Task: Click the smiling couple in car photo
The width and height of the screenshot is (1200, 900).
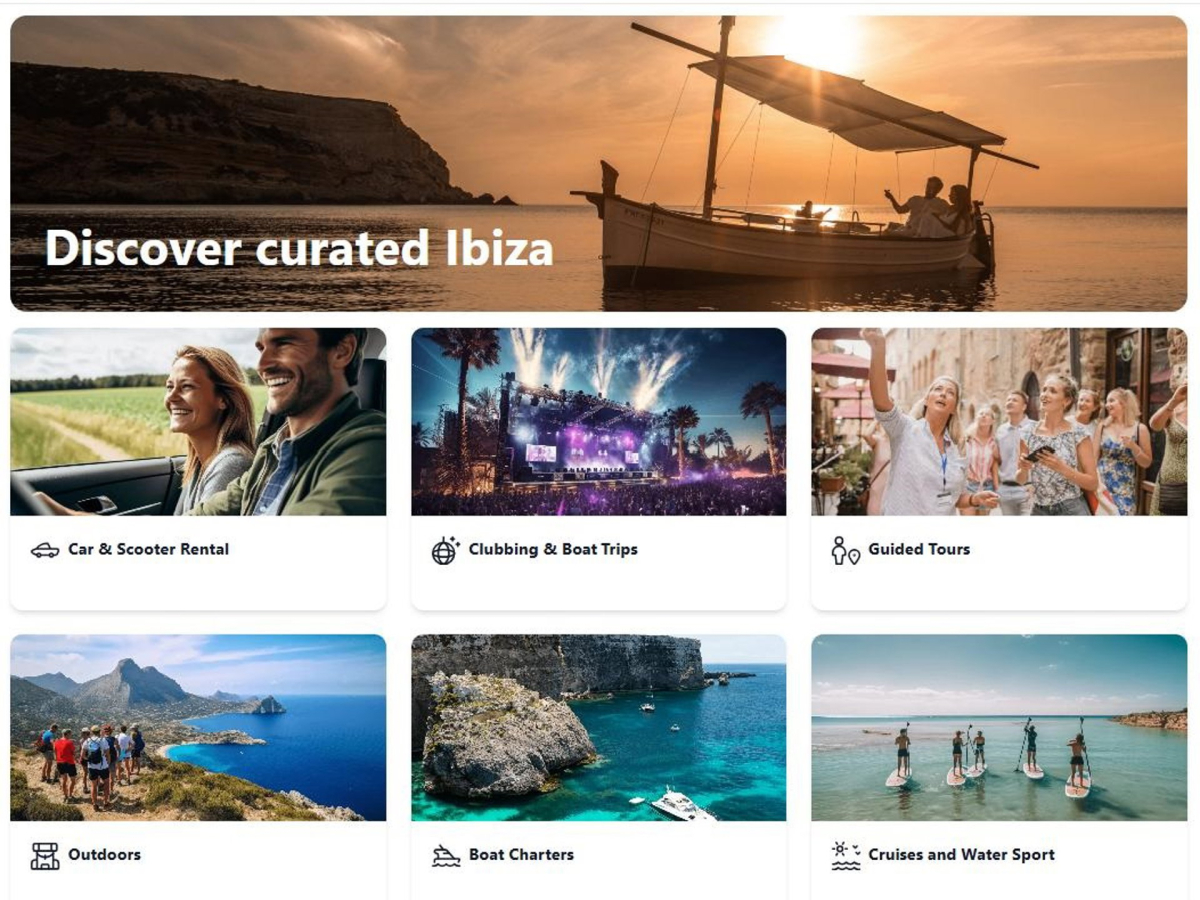Action: point(198,422)
